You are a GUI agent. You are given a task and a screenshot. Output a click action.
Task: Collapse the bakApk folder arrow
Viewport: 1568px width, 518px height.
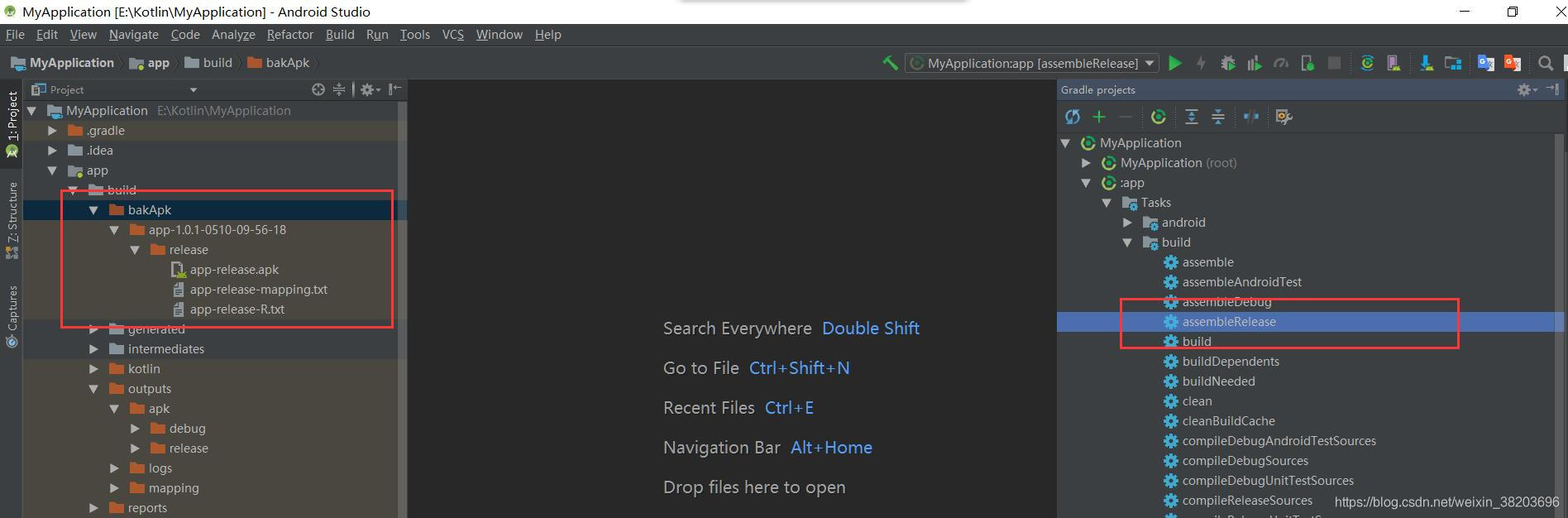(x=93, y=210)
